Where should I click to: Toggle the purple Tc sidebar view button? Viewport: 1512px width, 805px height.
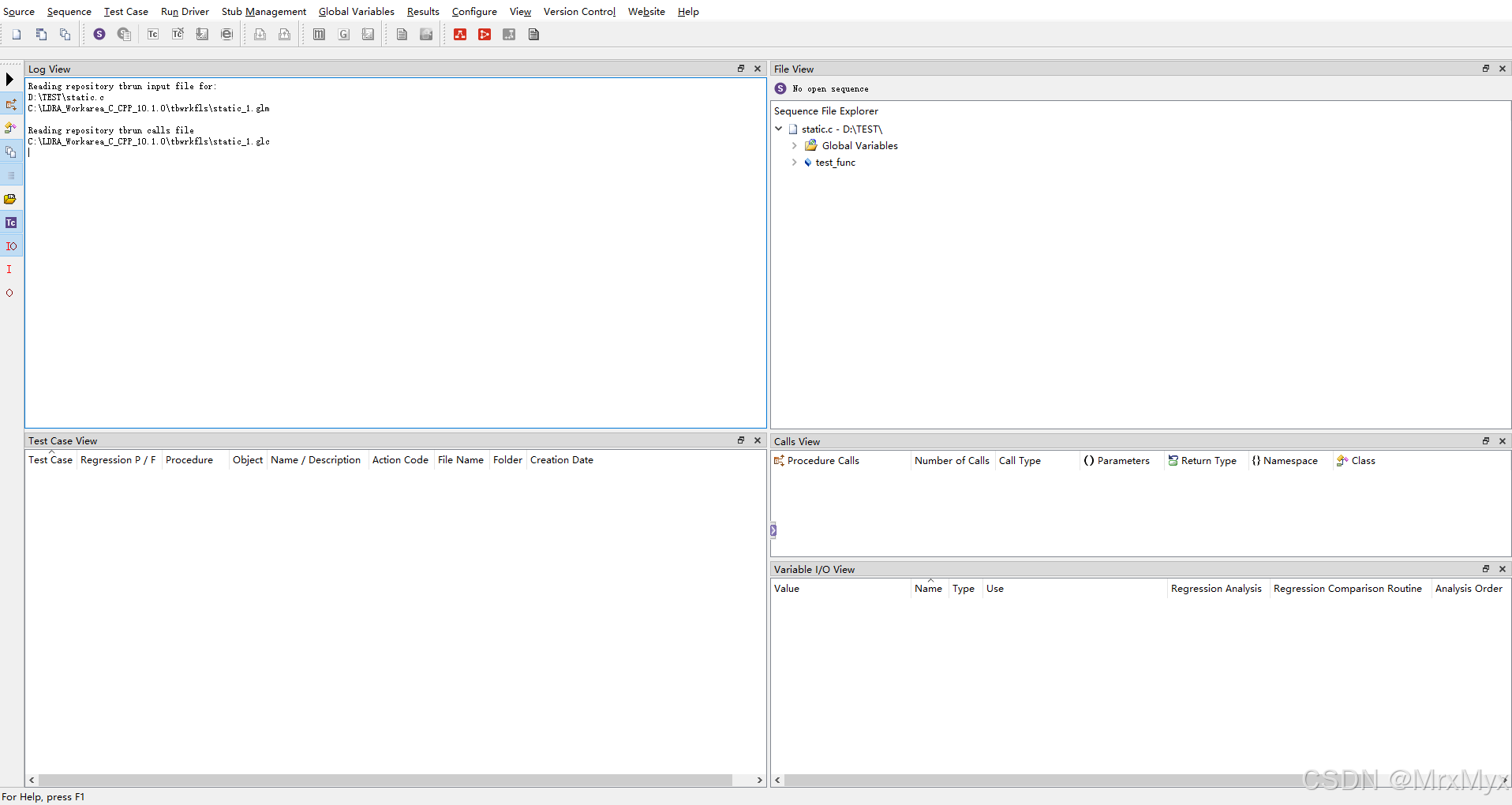11,223
